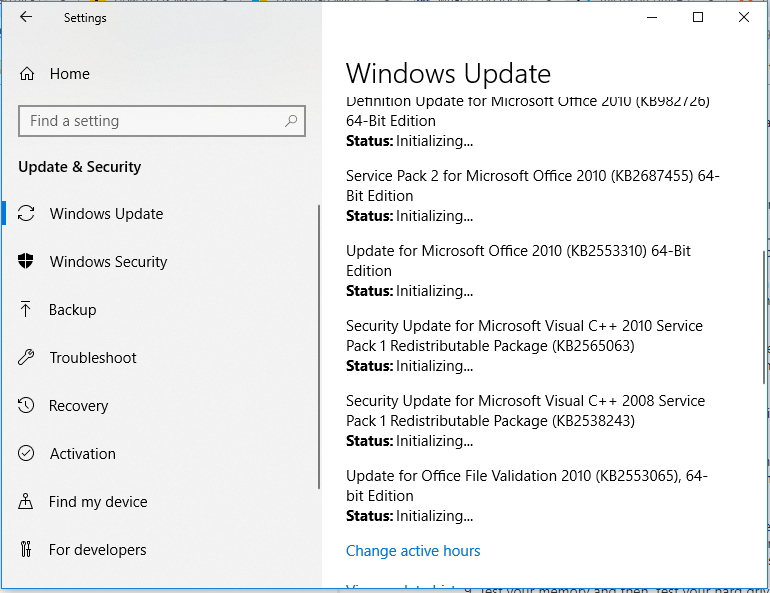Click the Update & Security section header
770x593 pixels.
(x=80, y=167)
